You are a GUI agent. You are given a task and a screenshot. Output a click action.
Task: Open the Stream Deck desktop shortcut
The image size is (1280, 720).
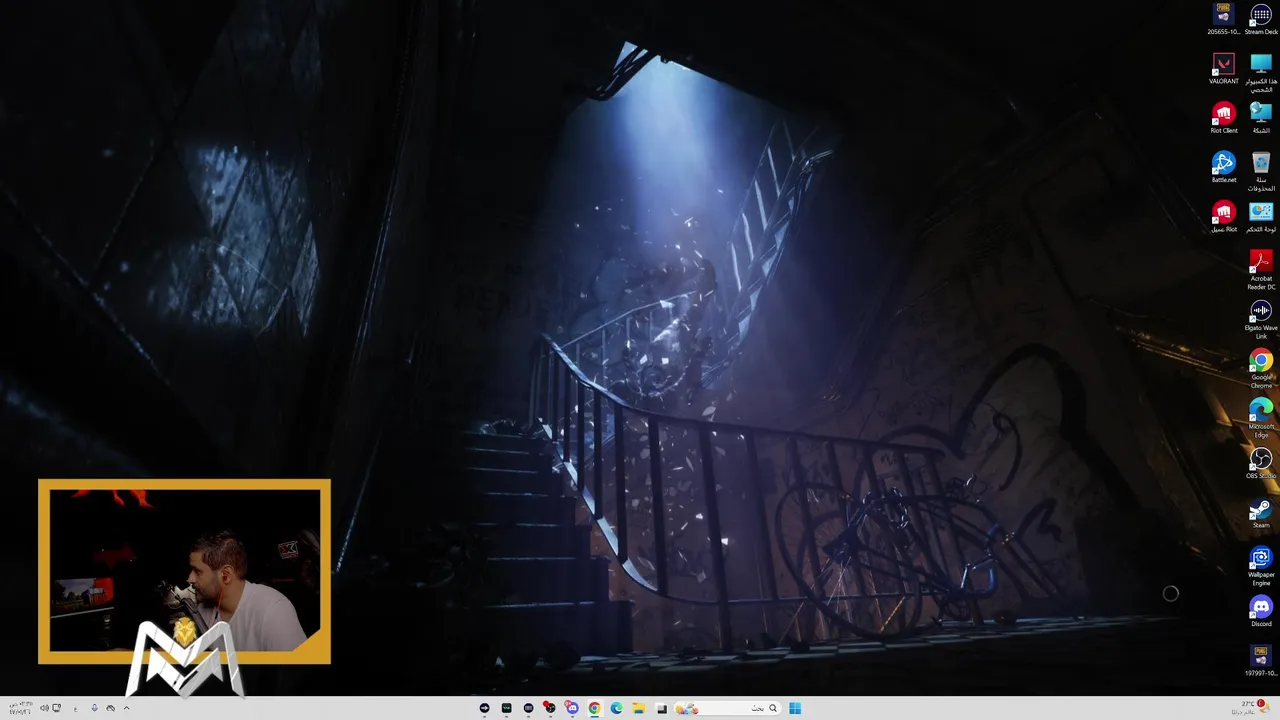[x=1261, y=20]
